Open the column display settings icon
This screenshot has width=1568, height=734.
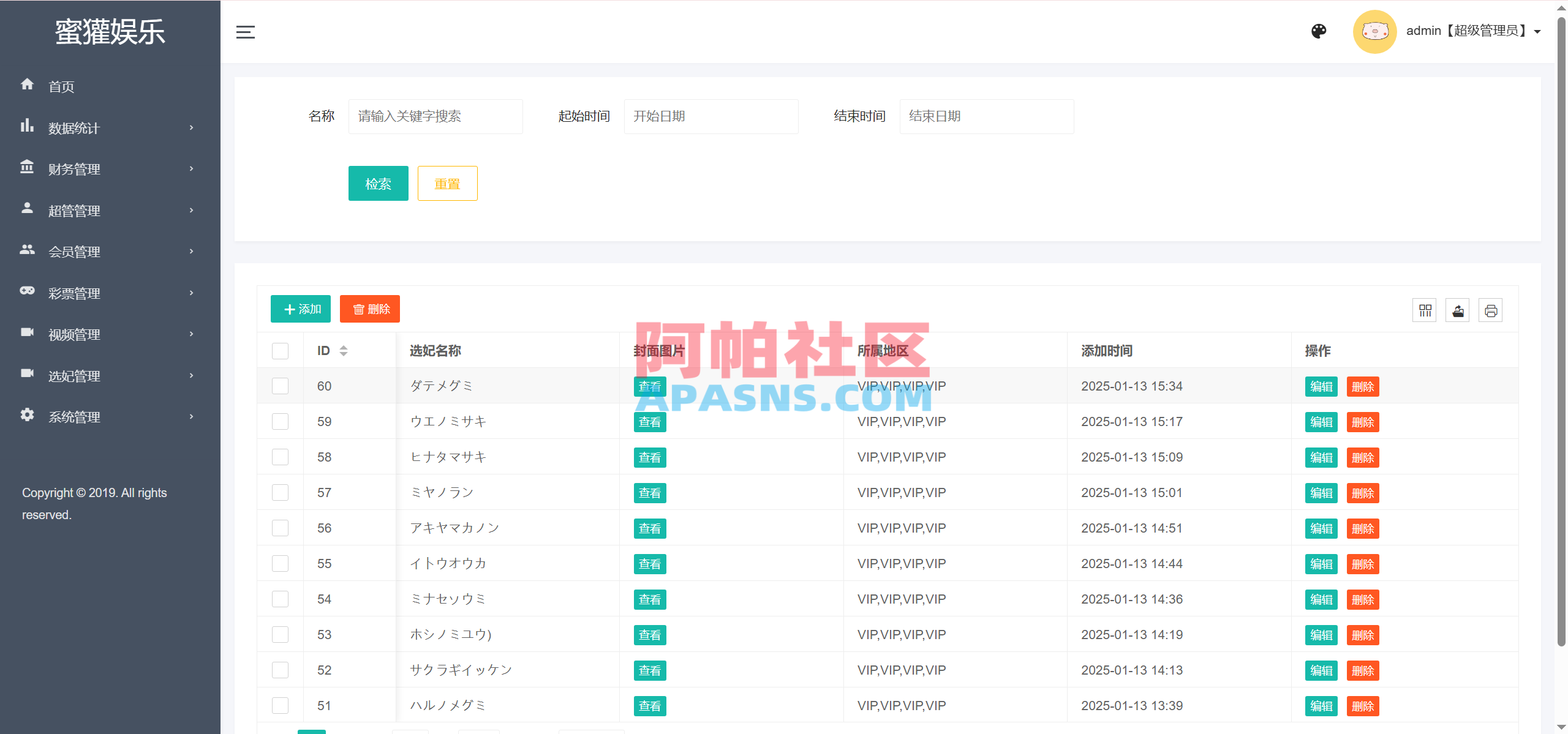coord(1425,310)
